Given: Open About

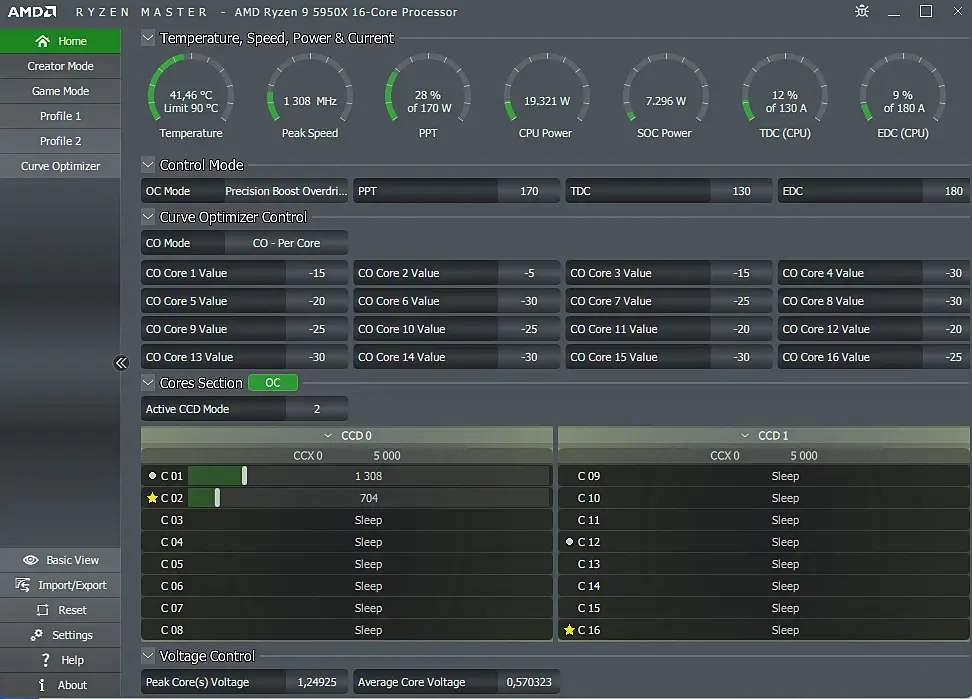Looking at the screenshot, I should tap(60, 685).
